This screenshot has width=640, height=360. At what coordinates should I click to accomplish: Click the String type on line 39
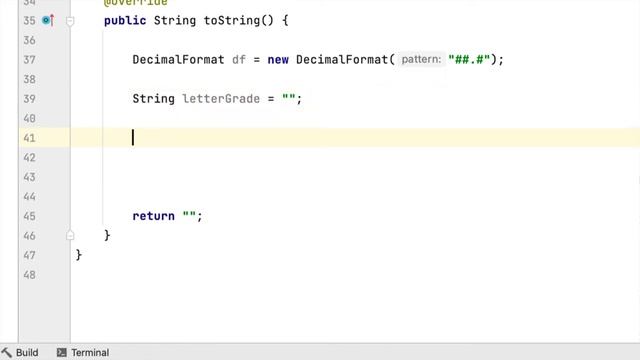153,99
